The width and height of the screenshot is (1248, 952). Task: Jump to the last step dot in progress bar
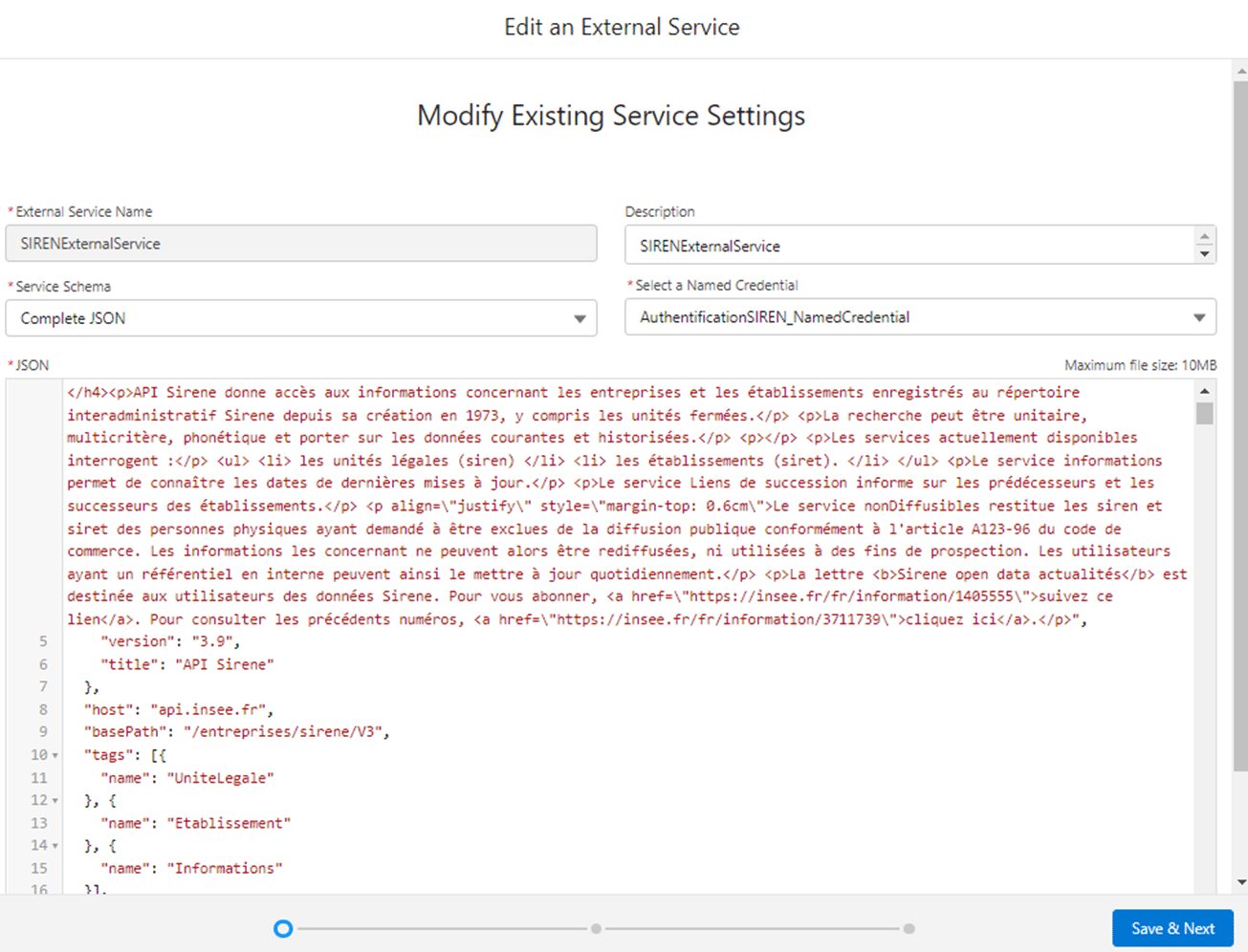[x=909, y=928]
